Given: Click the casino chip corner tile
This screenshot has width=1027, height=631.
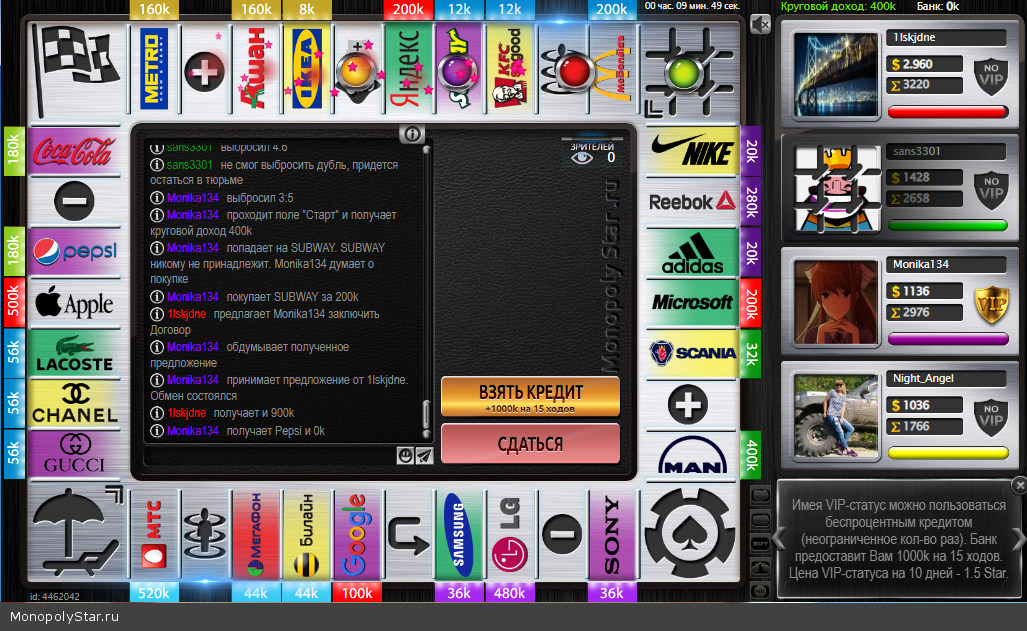Looking at the screenshot, I should click(690, 534).
